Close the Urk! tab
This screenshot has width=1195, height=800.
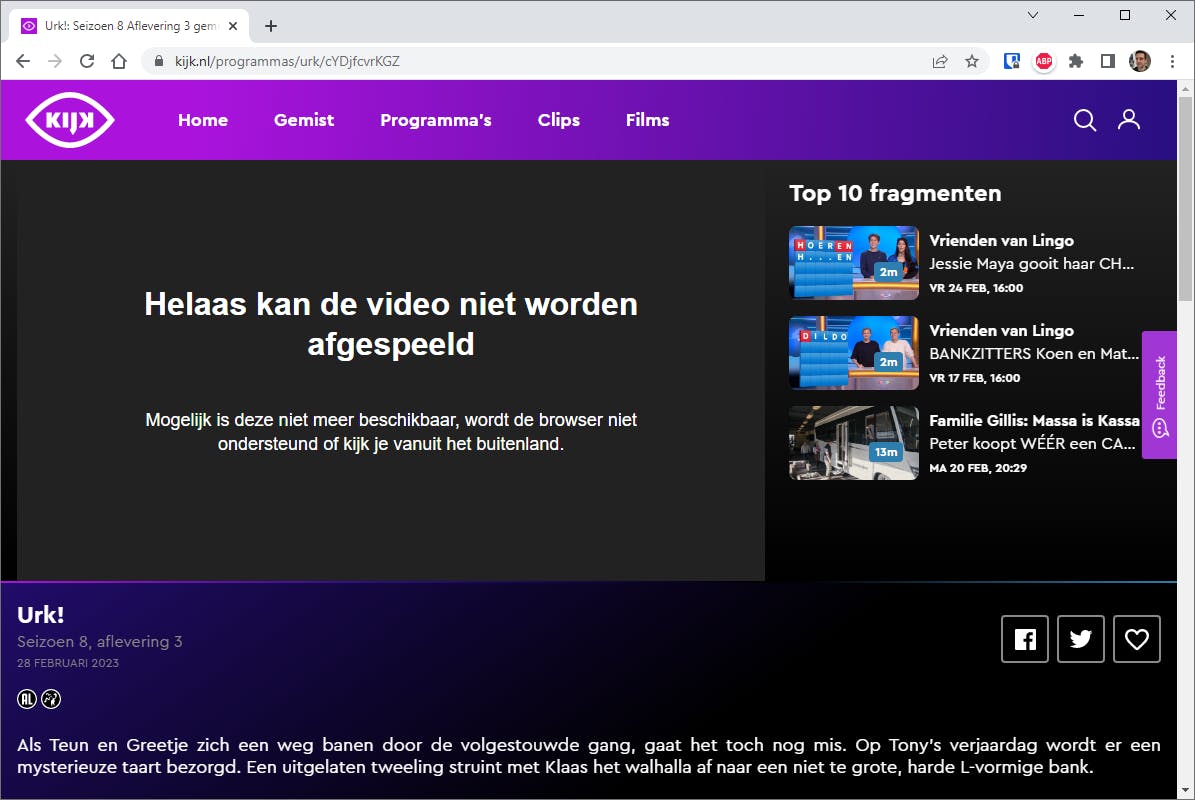pyautogui.click(x=233, y=26)
